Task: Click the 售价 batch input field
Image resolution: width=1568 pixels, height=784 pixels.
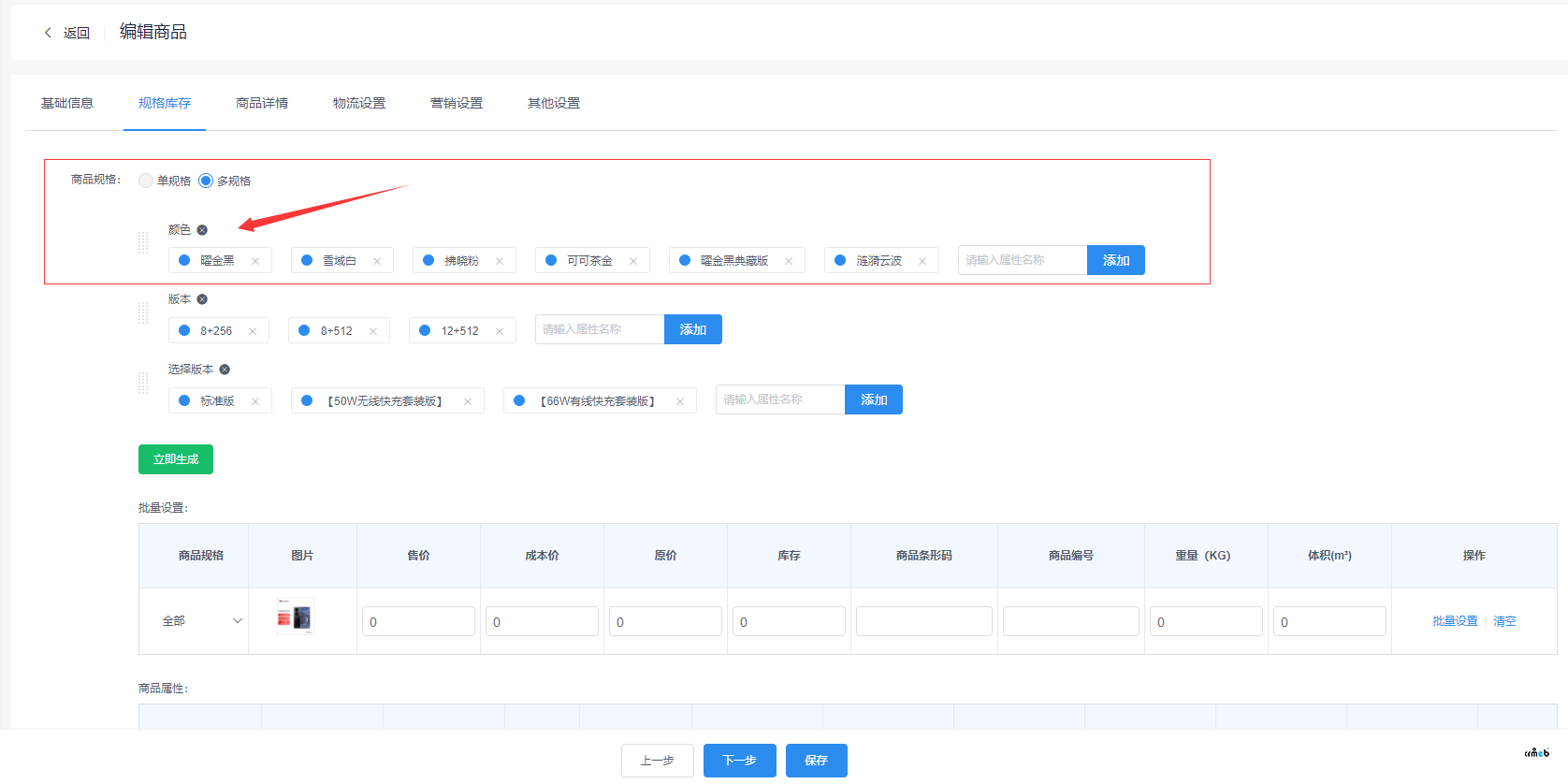Action: tap(419, 621)
